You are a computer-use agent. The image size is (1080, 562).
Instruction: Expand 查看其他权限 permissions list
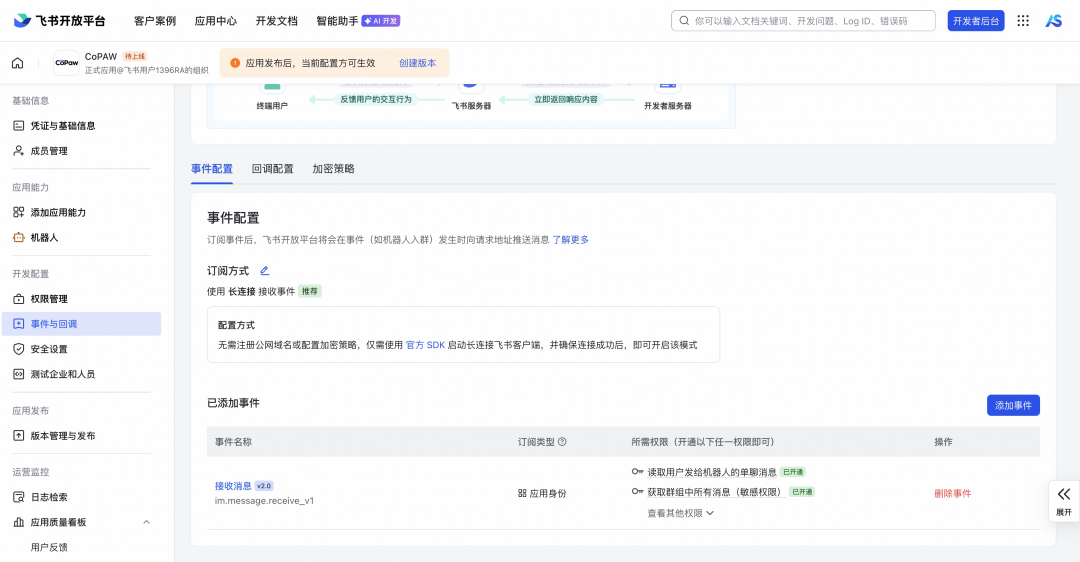[680, 513]
